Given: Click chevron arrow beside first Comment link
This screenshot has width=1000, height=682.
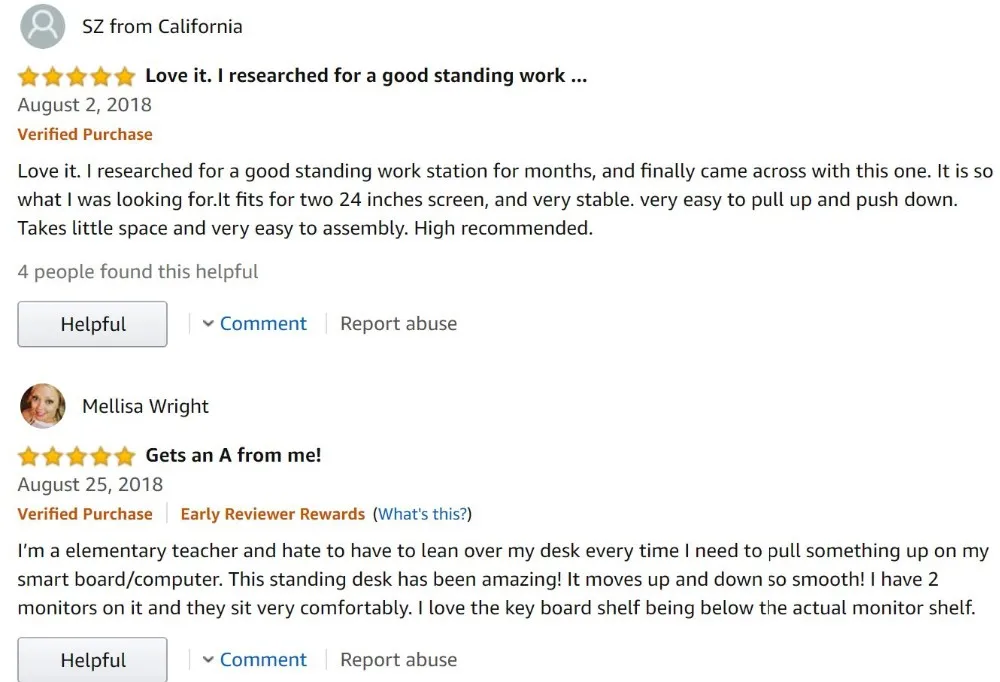Looking at the screenshot, I should (x=208, y=324).
